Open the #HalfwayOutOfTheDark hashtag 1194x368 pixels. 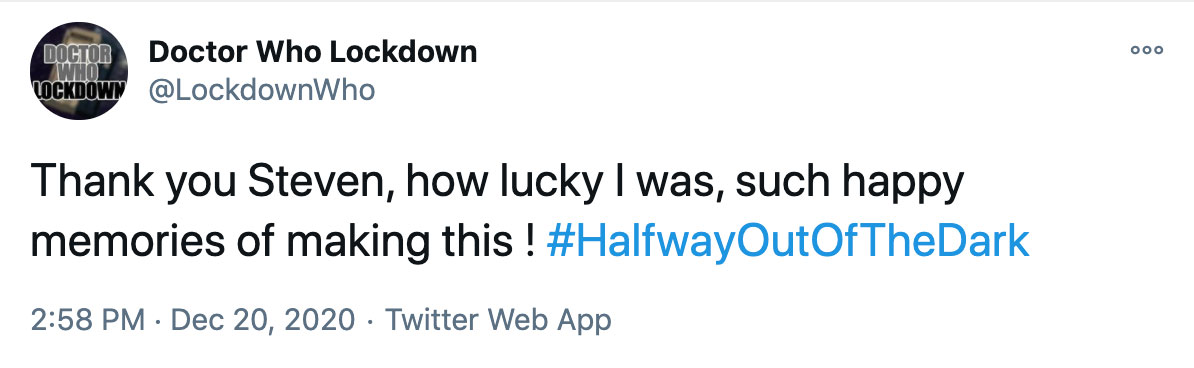pyautogui.click(x=788, y=242)
